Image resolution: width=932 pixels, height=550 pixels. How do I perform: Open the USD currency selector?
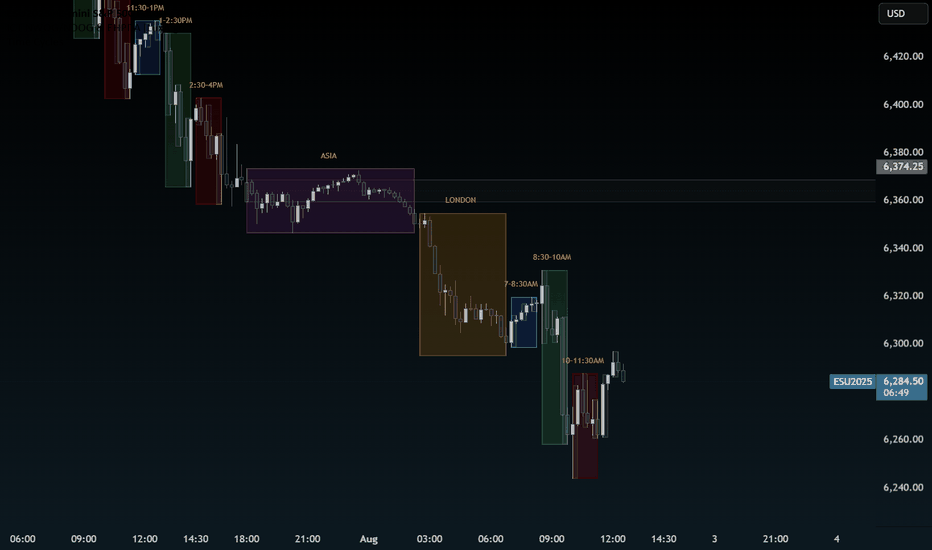902,14
